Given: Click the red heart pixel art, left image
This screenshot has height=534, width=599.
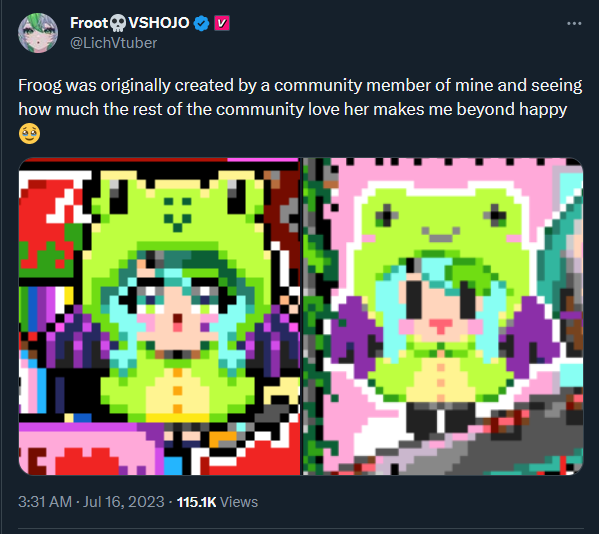Looking at the screenshot, I should pyautogui.click(x=87, y=461).
